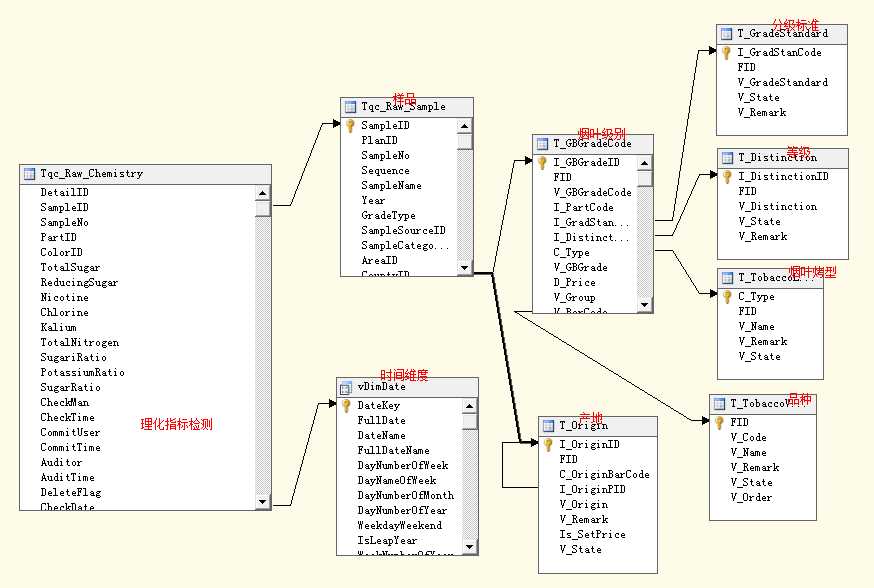Select V_GBGradeCode column row
Screen dimensions: 874x588
coord(585,193)
